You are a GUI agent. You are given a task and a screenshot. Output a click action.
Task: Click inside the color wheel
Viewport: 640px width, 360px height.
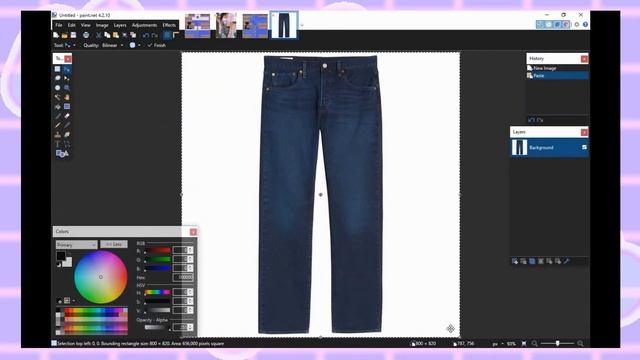[x=100, y=277]
